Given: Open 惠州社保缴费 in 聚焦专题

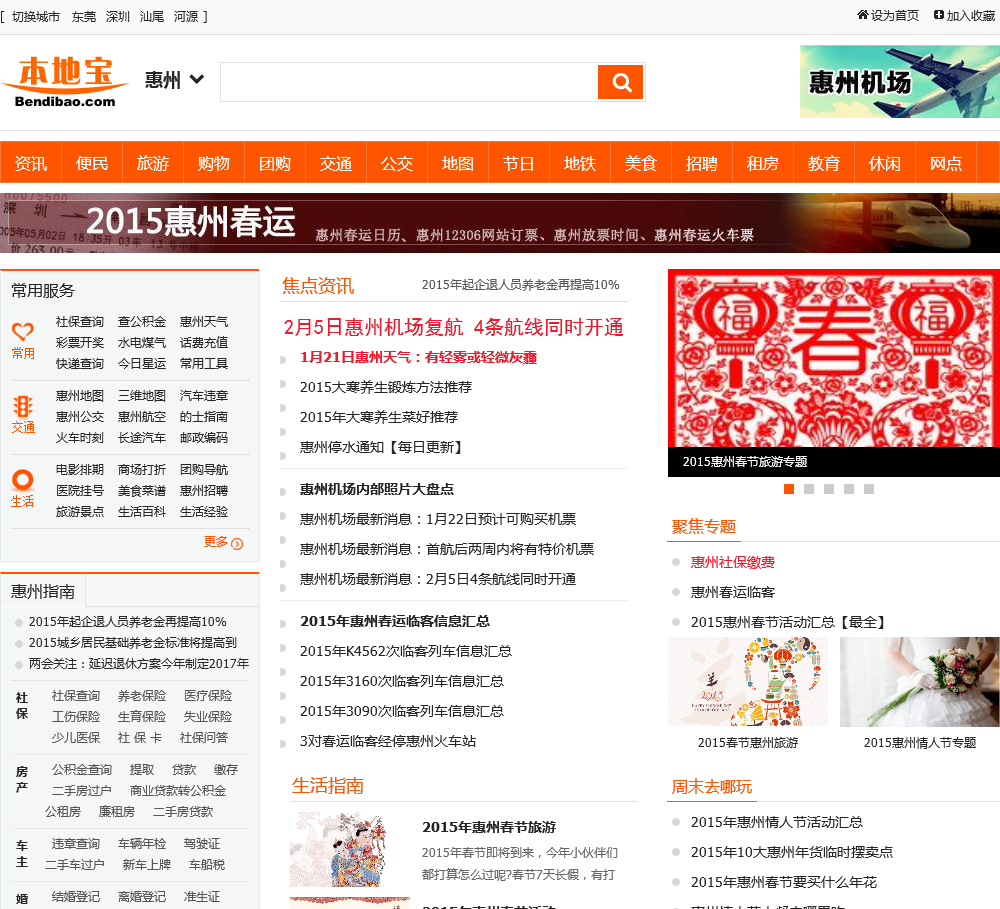Looking at the screenshot, I should click(733, 562).
